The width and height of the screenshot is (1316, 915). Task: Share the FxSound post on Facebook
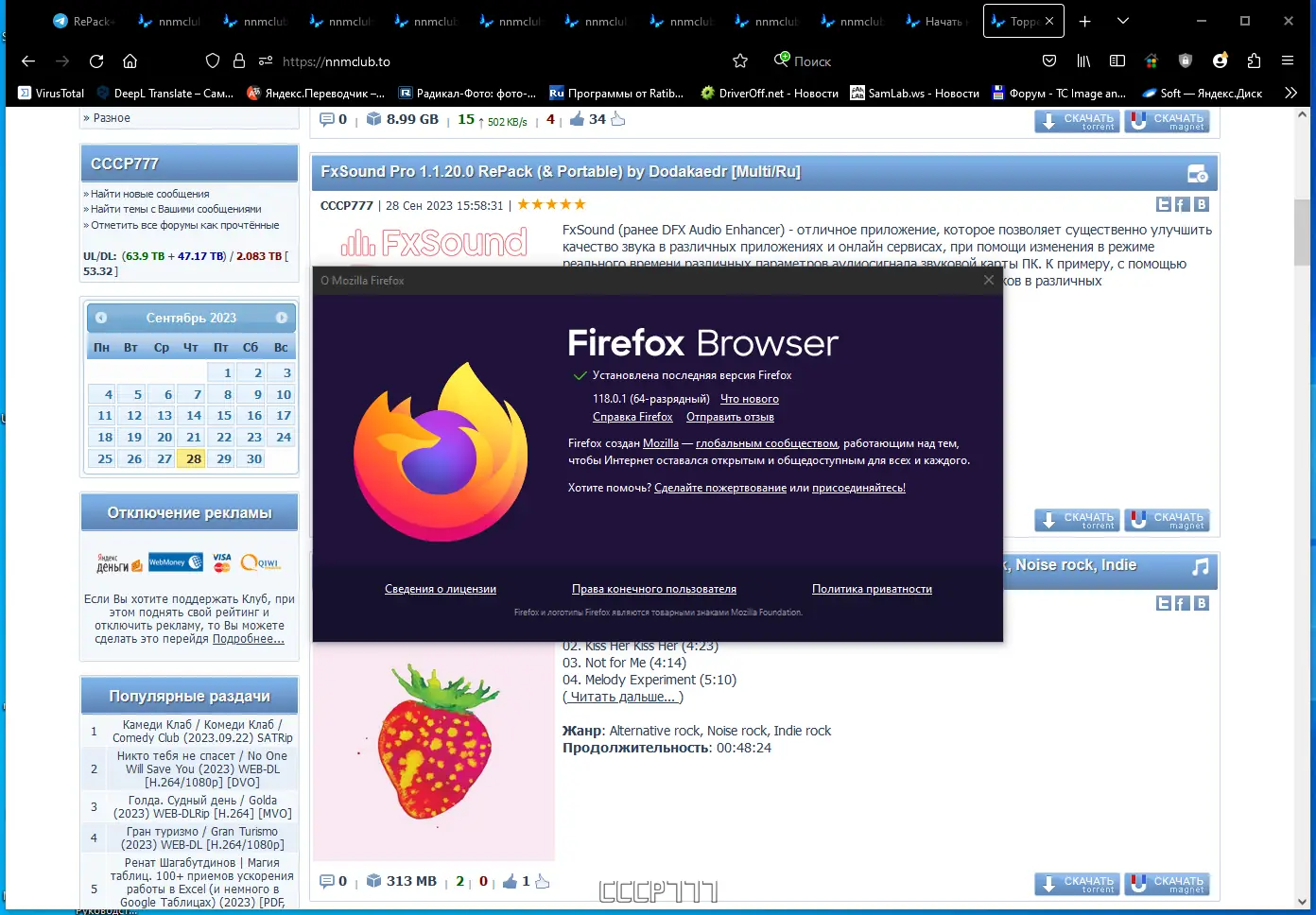(1183, 204)
